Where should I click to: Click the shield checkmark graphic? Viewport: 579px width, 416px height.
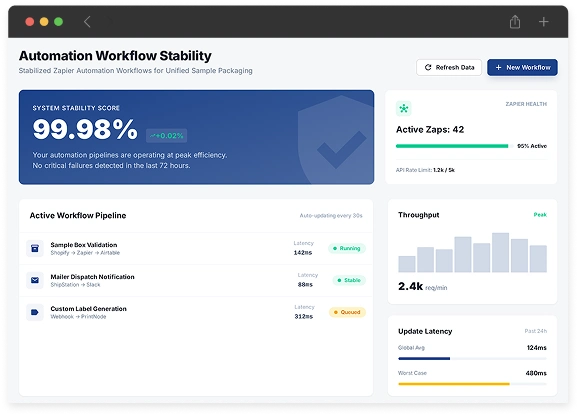pyautogui.click(x=336, y=140)
